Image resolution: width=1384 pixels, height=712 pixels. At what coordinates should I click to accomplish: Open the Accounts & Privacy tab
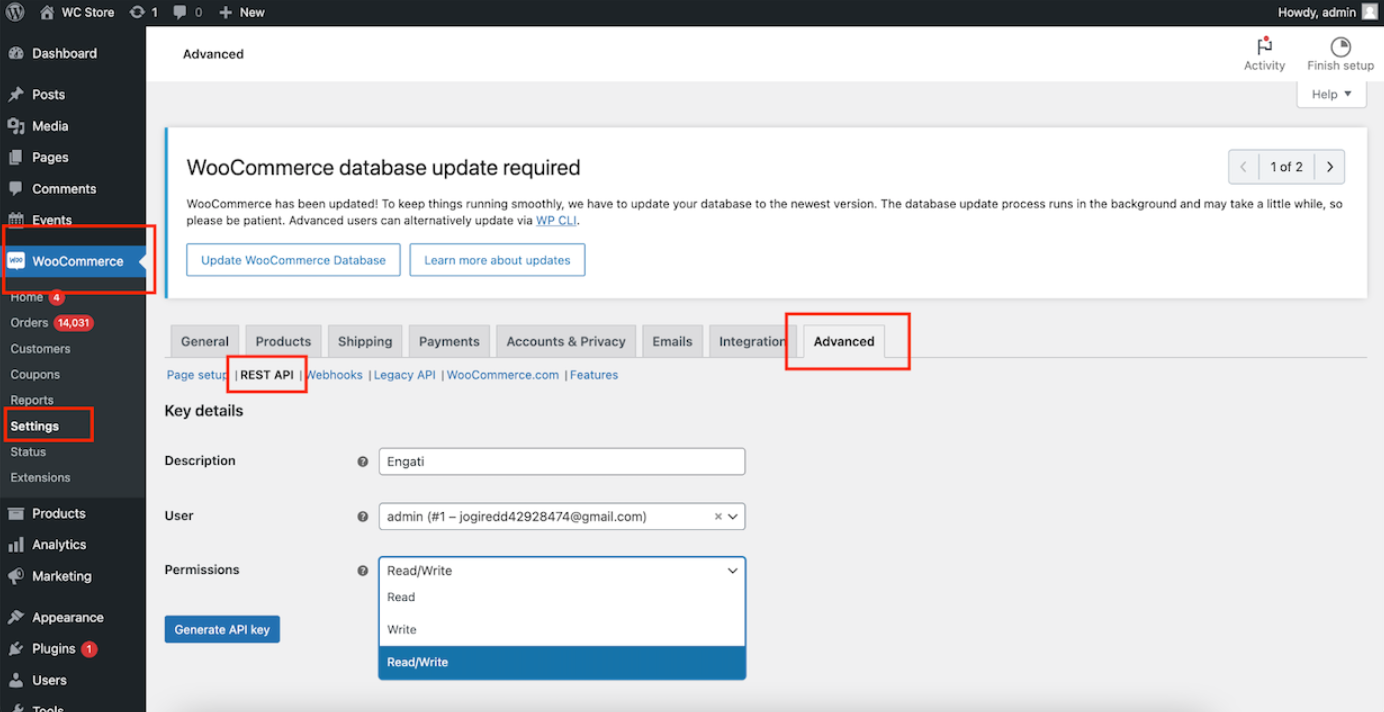click(565, 341)
